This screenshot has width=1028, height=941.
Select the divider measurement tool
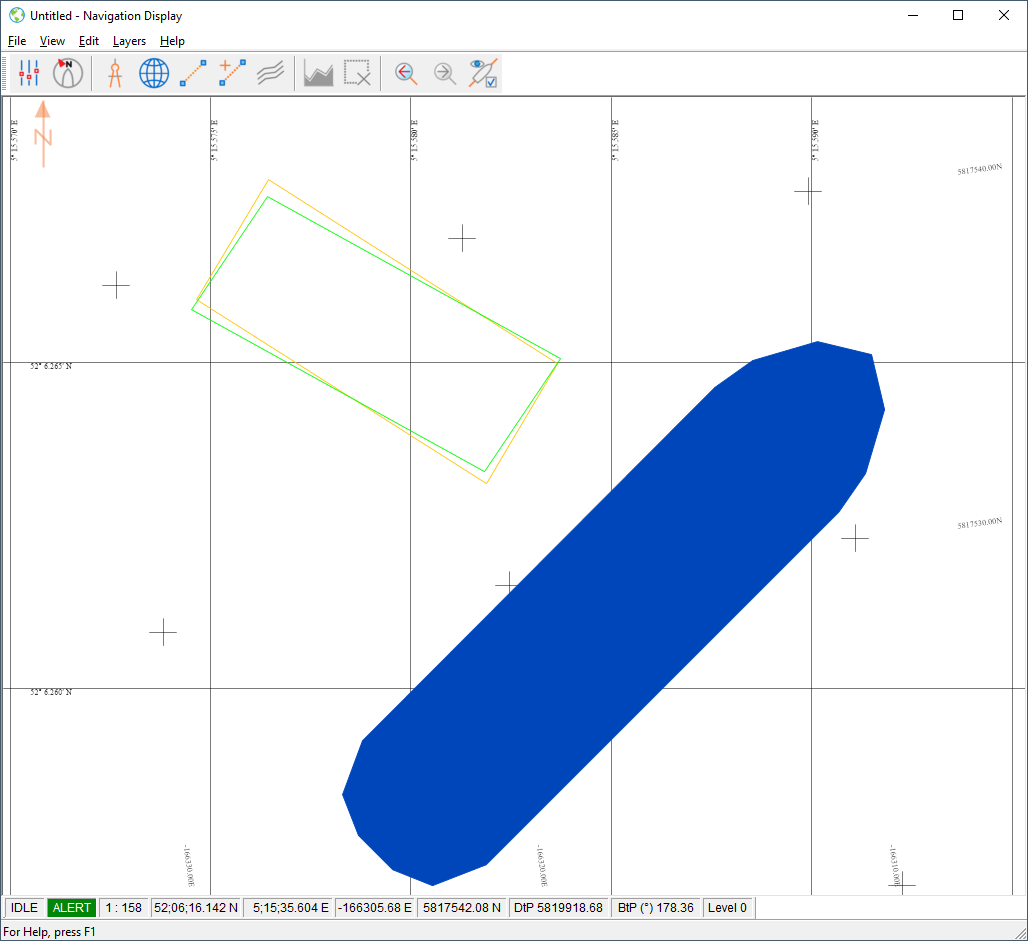(115, 73)
